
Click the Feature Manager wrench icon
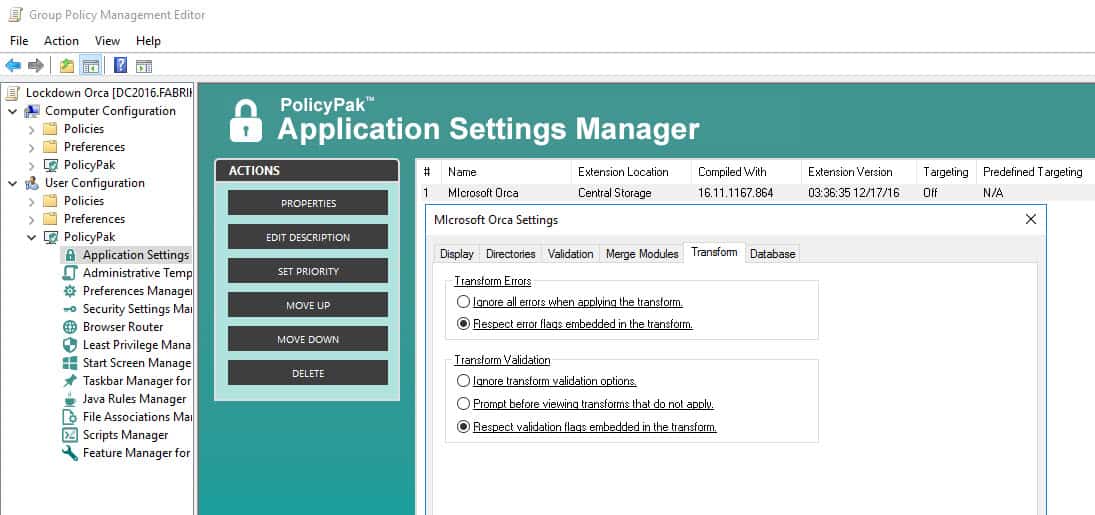[70, 453]
